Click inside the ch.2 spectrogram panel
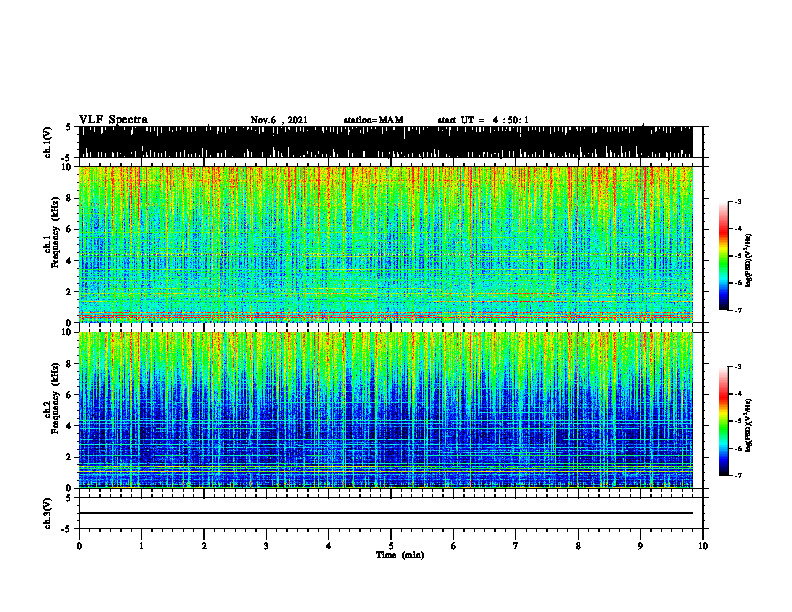Viewport: 792px width, 612px height. (385, 410)
